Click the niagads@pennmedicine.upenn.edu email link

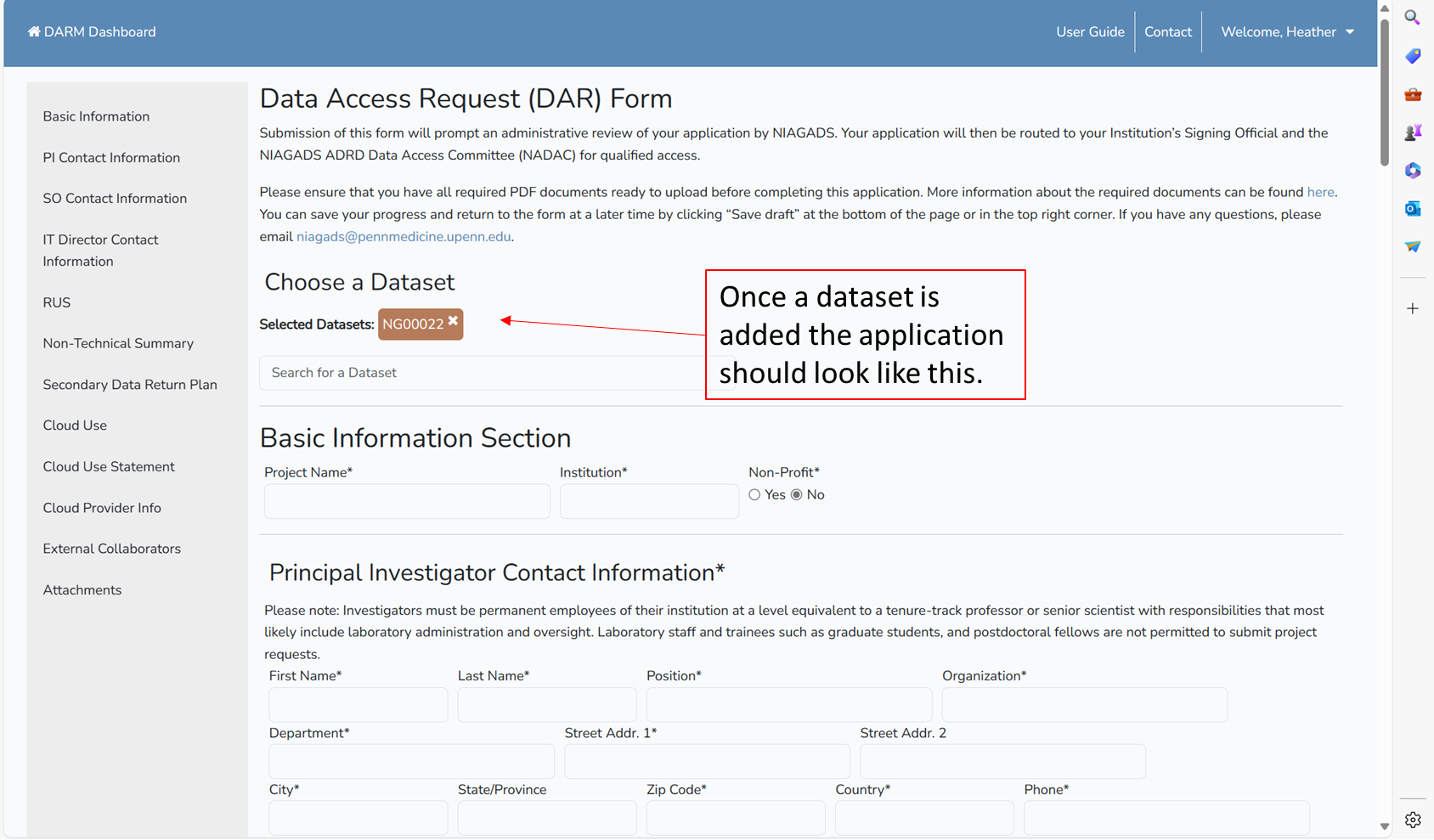click(x=404, y=237)
